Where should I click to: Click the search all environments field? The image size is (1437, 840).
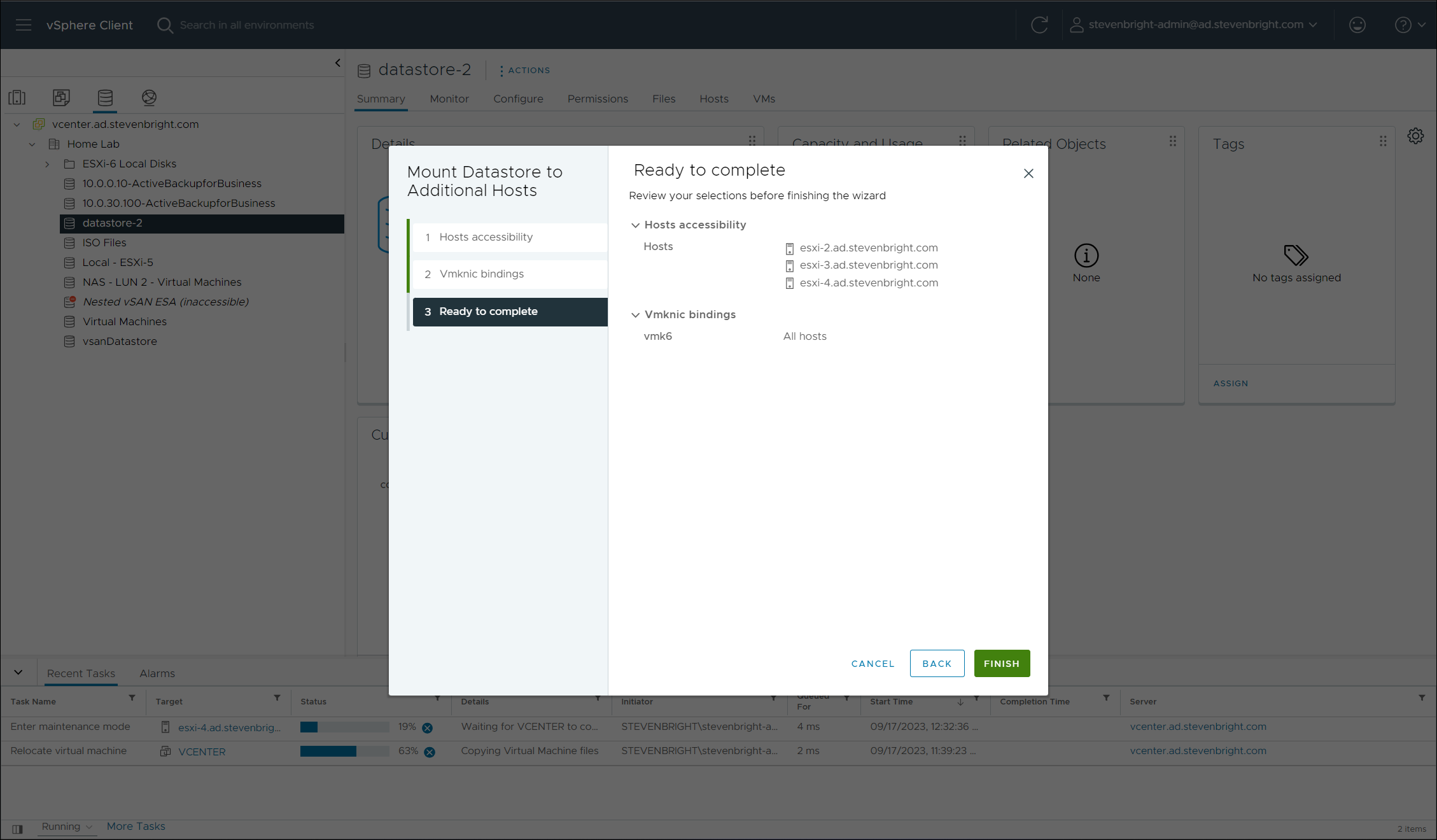(x=247, y=25)
